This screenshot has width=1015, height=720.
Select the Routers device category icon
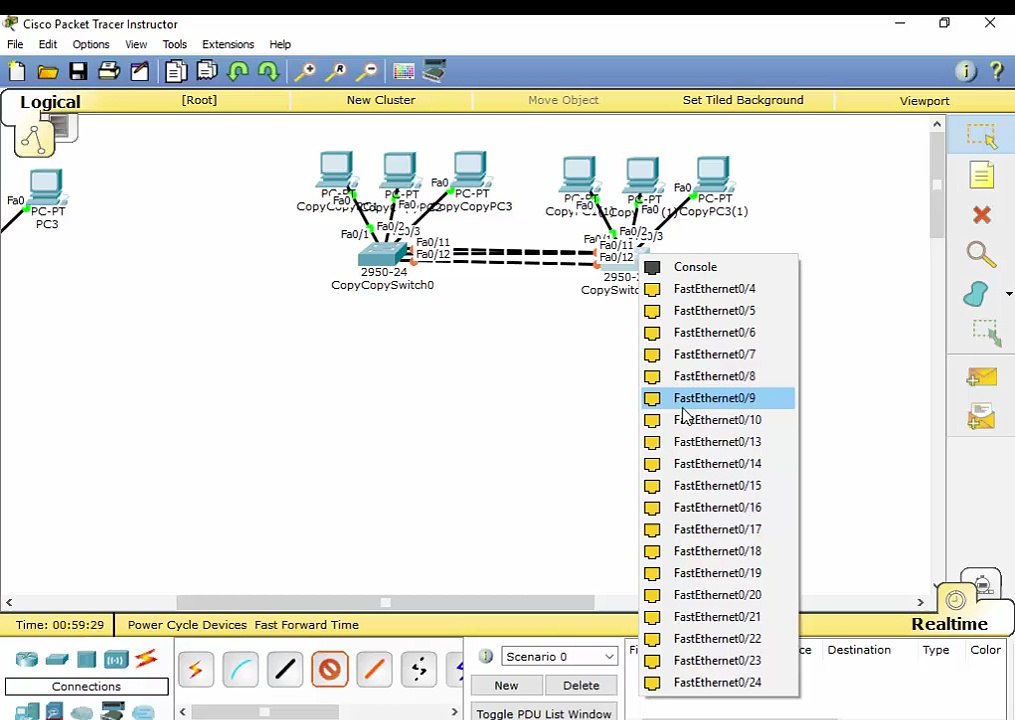tap(27, 659)
